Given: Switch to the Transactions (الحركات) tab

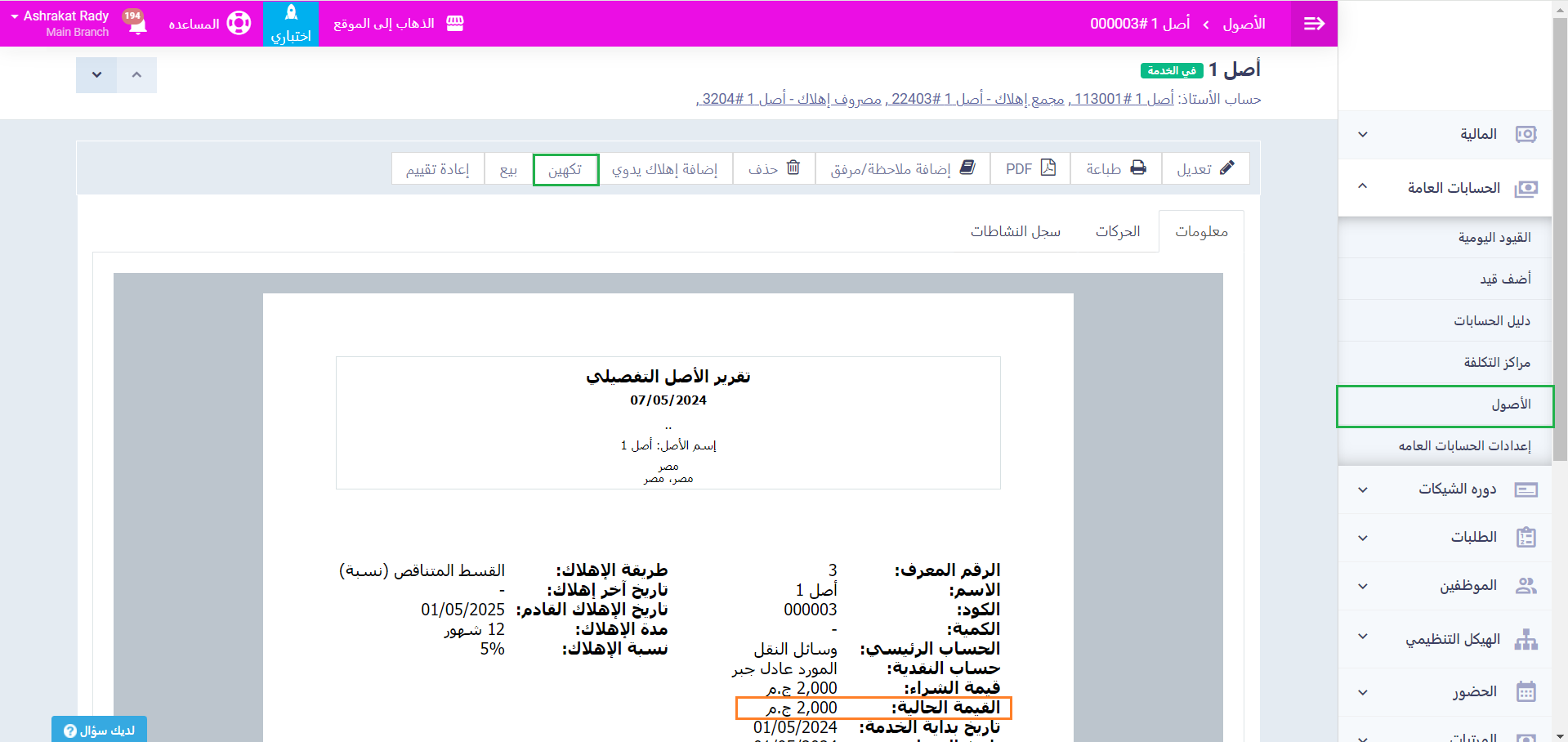Looking at the screenshot, I should [x=1117, y=232].
